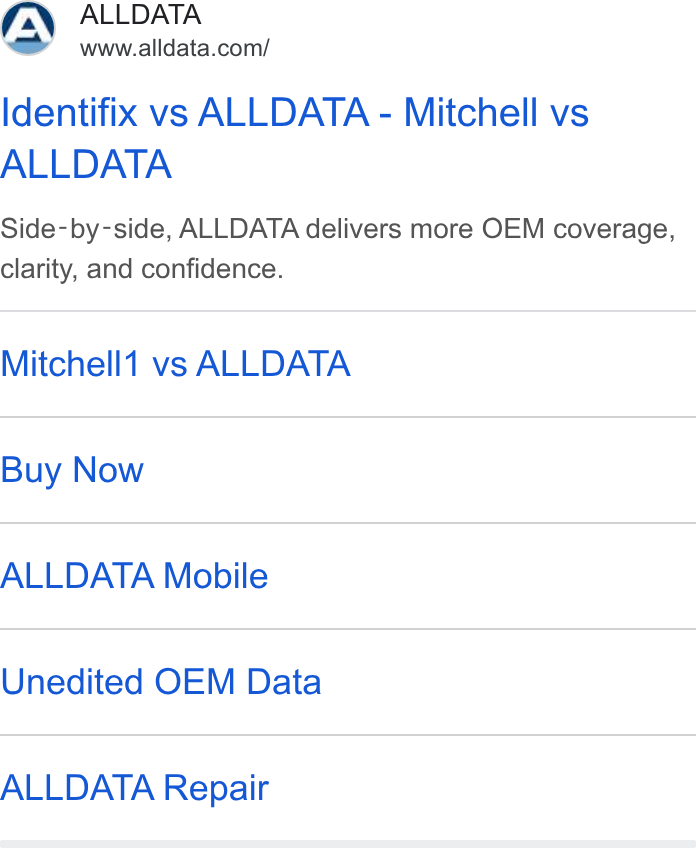Viewport: 696px width, 848px height.
Task: Click the word Identifix in the headline
Action: point(69,112)
